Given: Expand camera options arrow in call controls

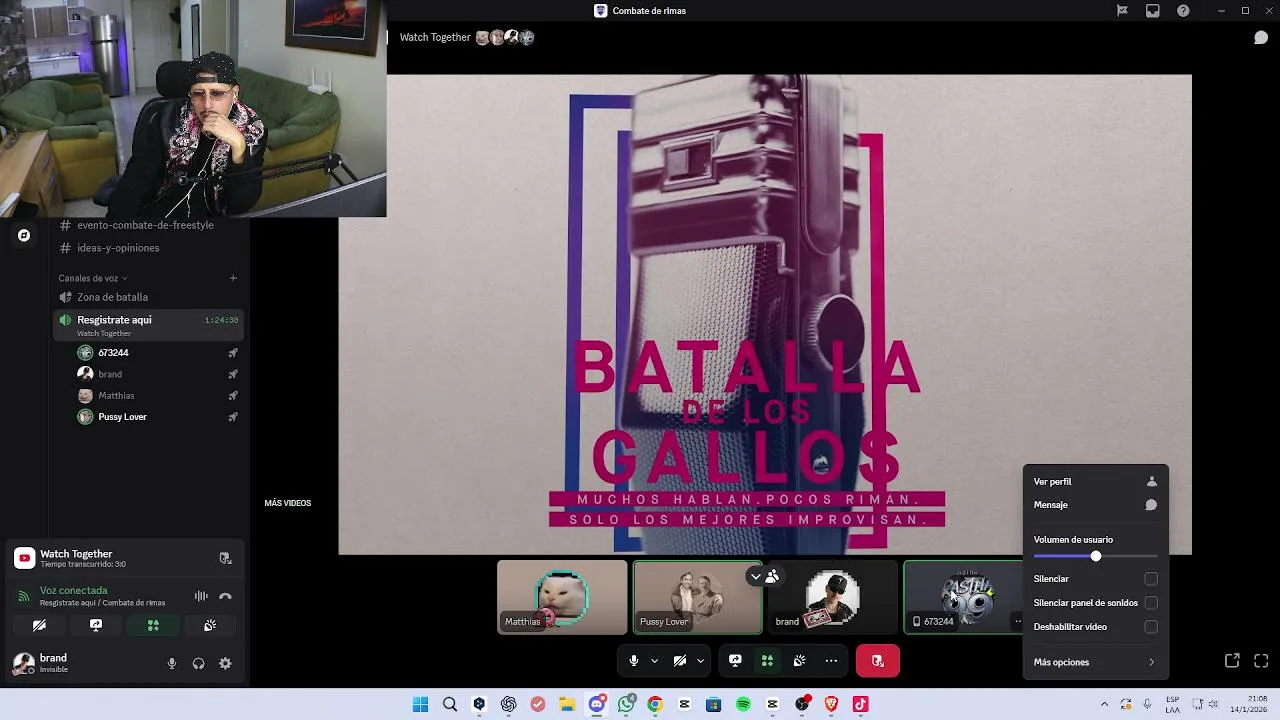Looking at the screenshot, I should [700, 661].
